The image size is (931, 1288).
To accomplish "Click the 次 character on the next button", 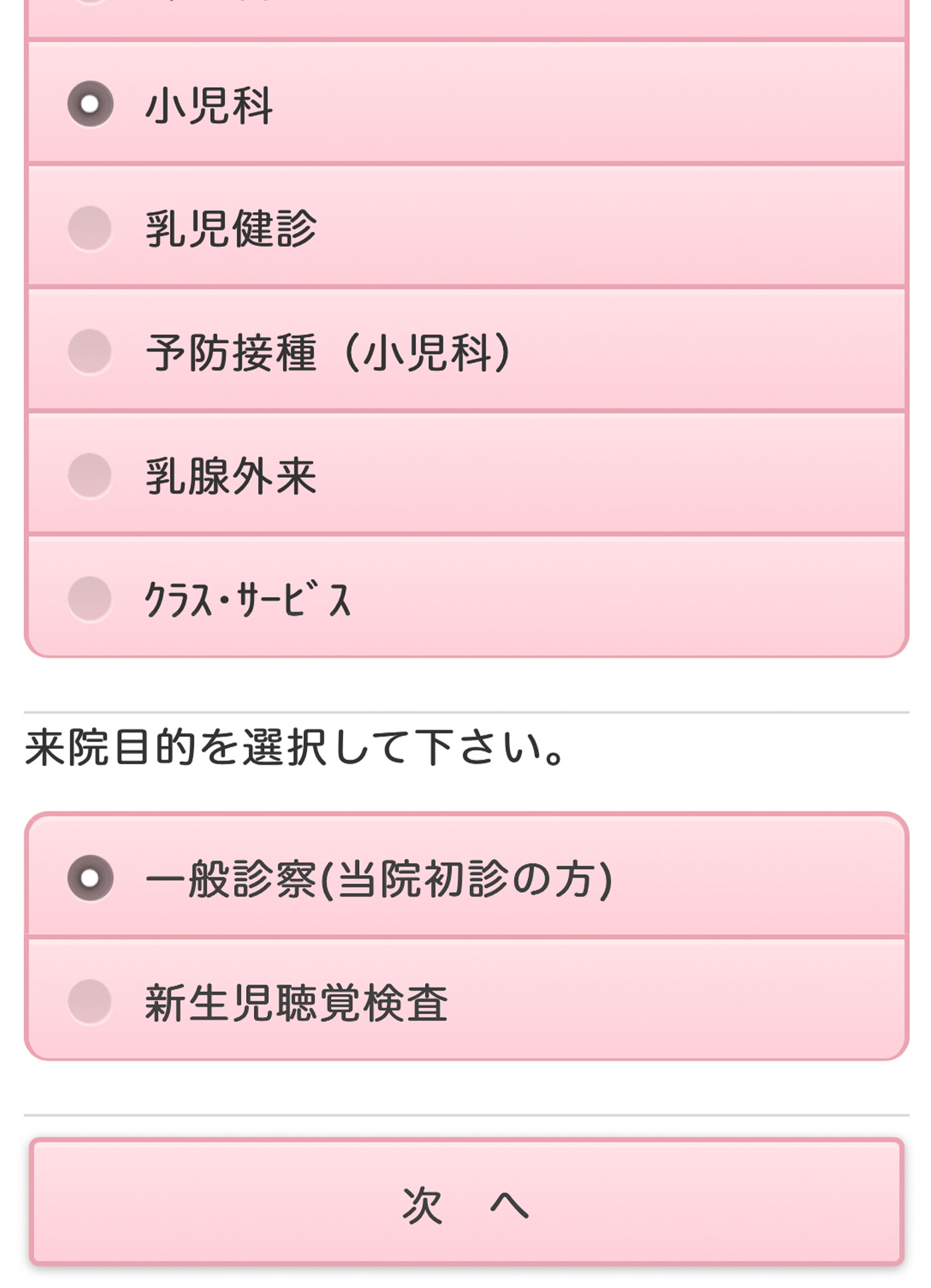I will point(422,1205).
